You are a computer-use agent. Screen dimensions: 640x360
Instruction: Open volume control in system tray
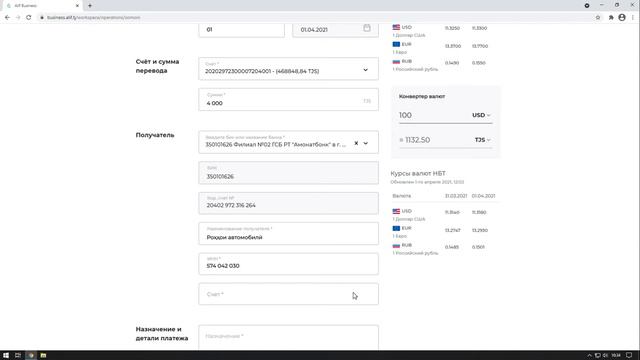pyautogui.click(x=605, y=356)
